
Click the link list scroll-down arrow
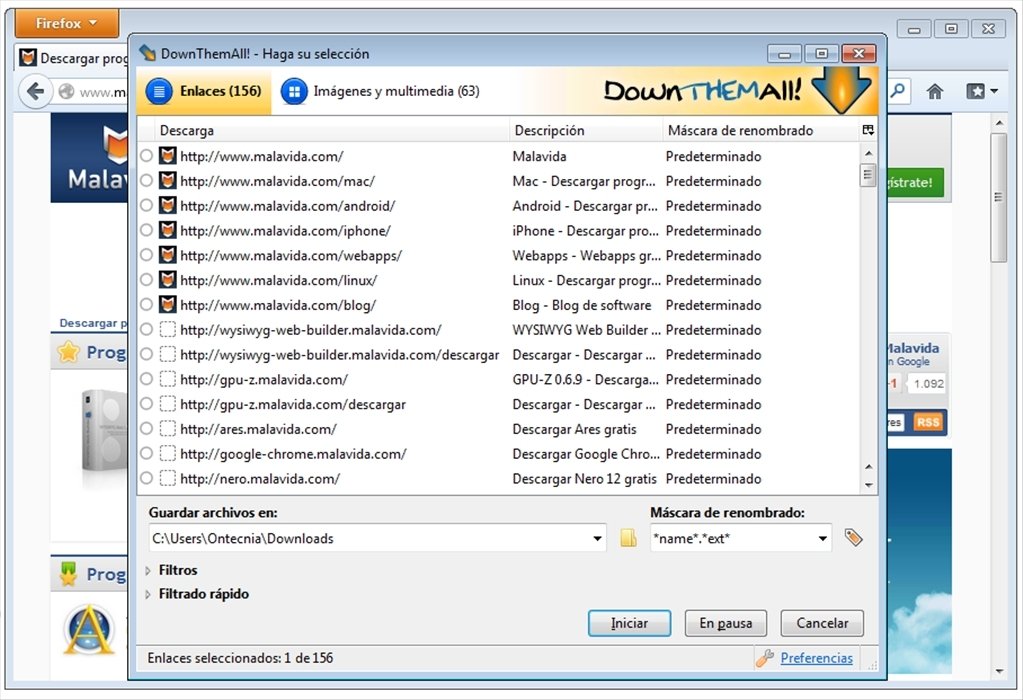[x=868, y=485]
